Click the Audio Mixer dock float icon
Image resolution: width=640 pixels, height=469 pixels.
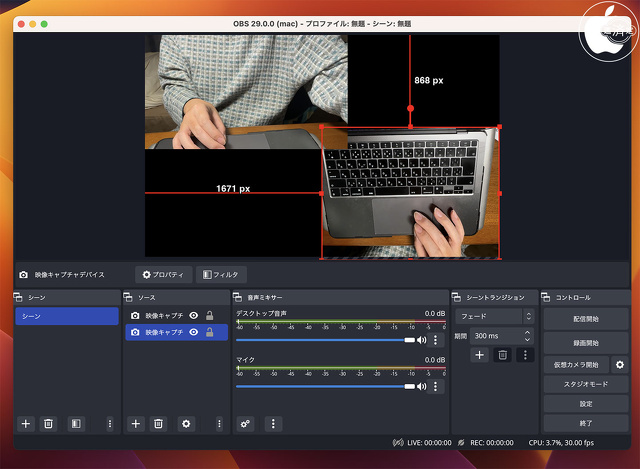238,297
